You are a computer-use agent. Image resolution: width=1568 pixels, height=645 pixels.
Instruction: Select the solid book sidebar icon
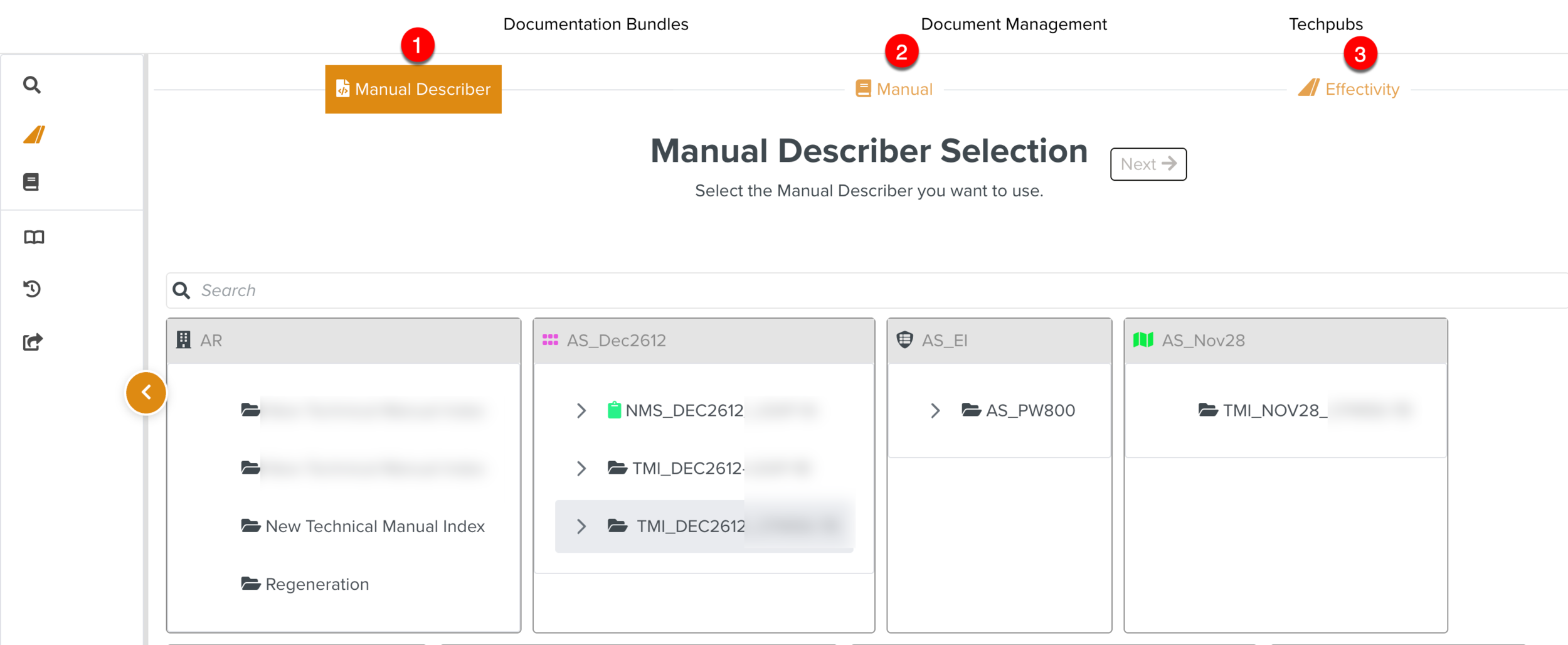pyautogui.click(x=31, y=182)
